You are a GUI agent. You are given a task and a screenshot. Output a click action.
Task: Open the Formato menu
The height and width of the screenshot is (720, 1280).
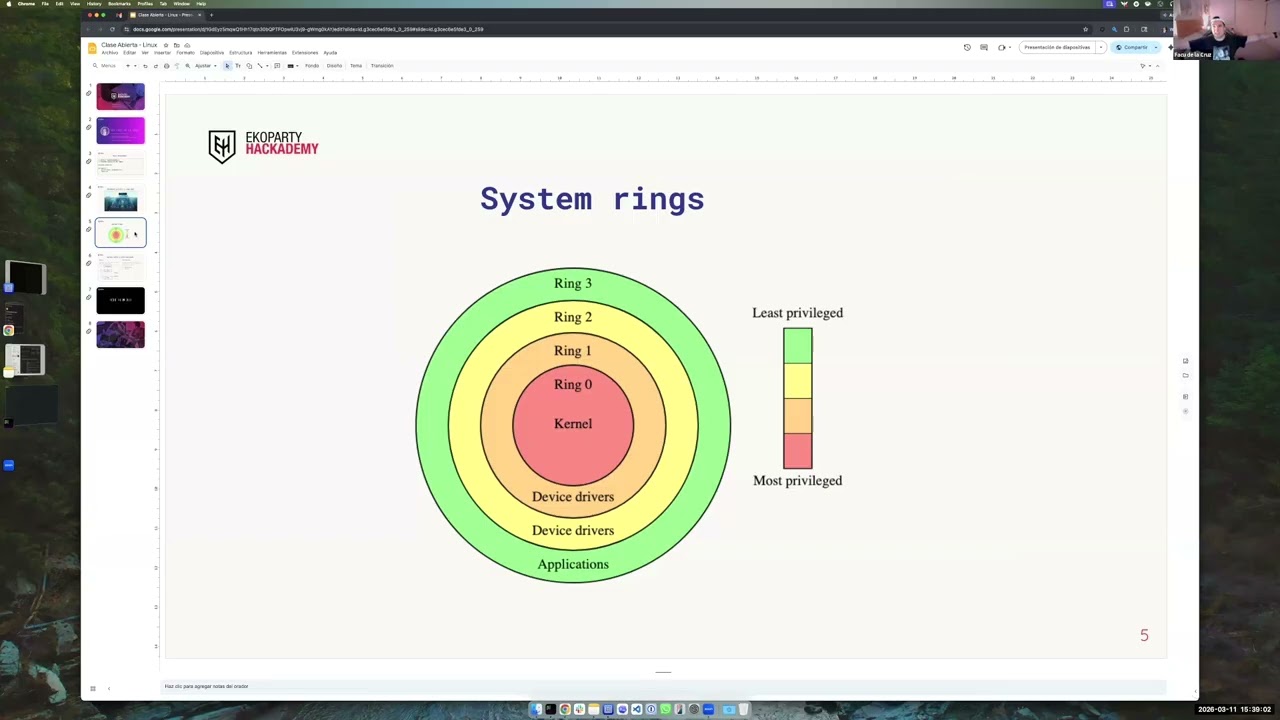point(185,53)
